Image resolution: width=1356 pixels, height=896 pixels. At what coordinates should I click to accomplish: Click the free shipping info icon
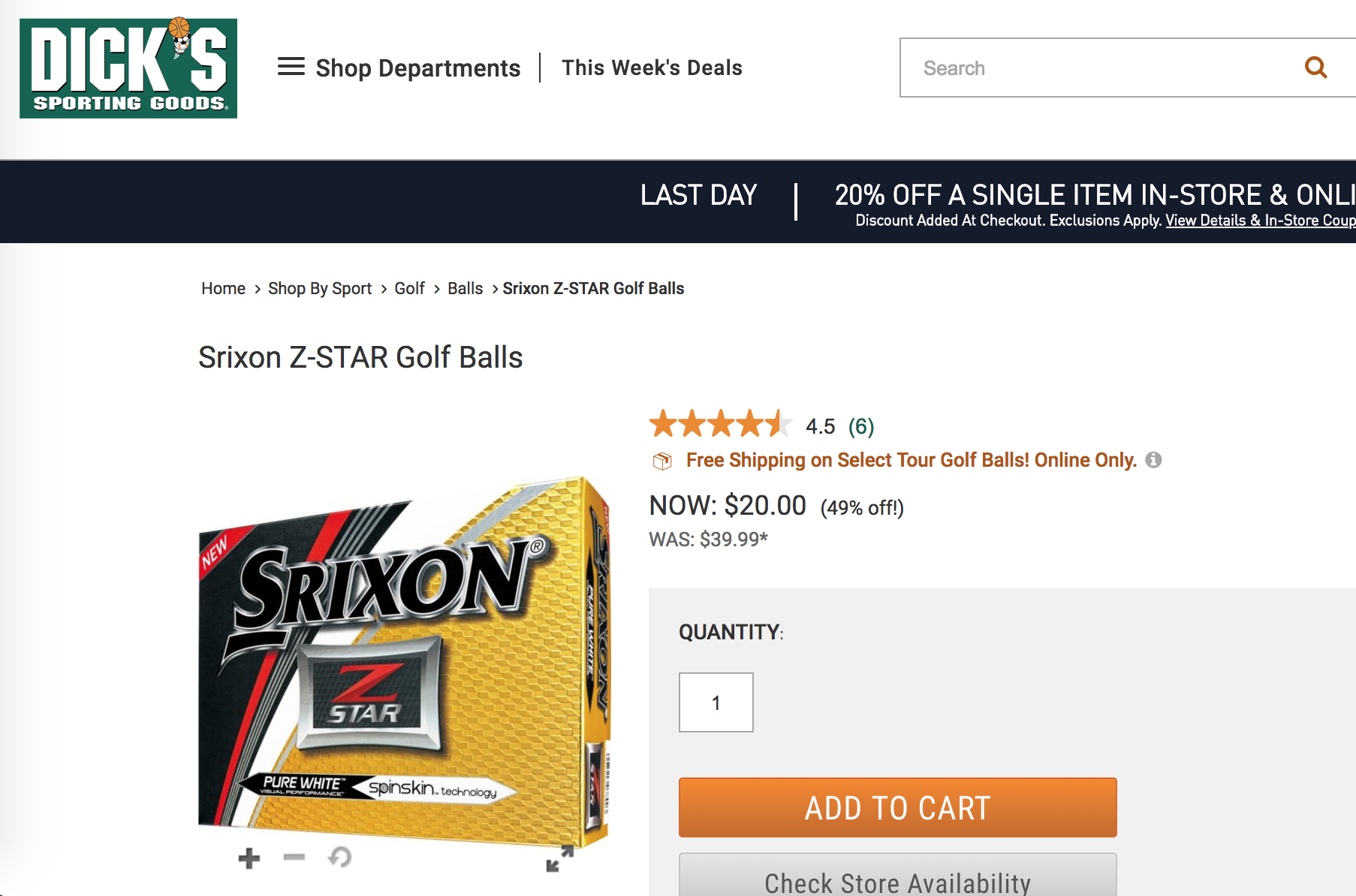1154,460
